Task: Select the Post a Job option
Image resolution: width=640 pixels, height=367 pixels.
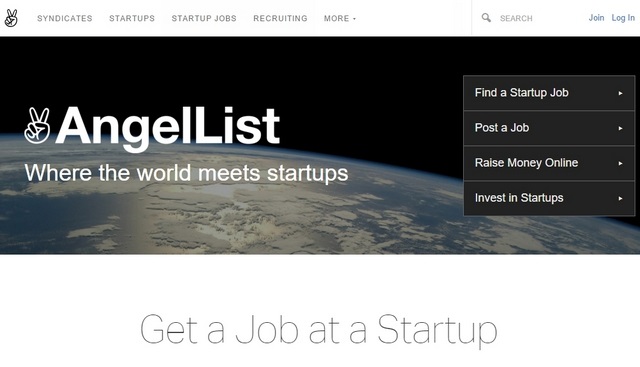Action: [549, 128]
